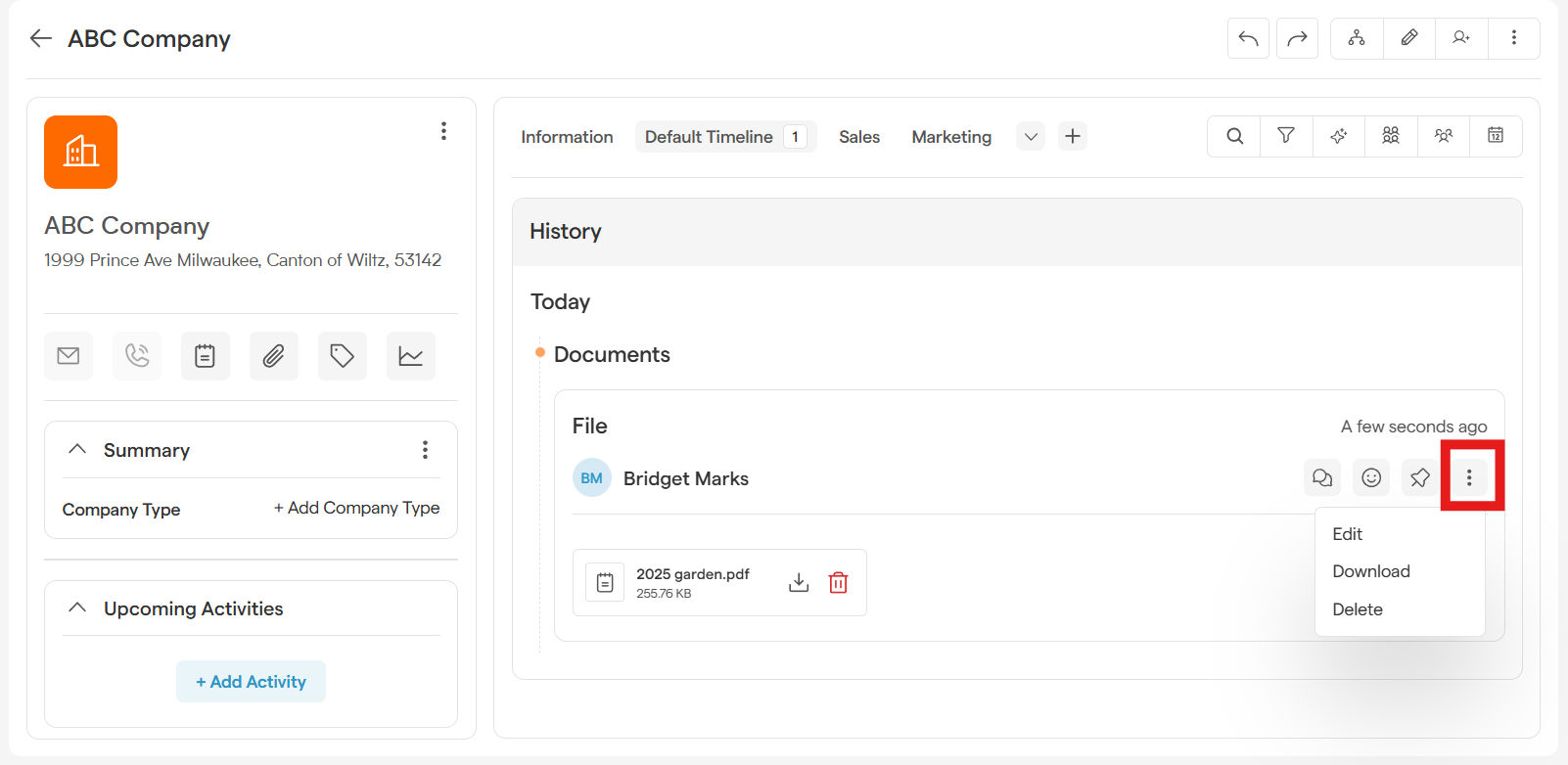Click the Add Activity button

[251, 682]
